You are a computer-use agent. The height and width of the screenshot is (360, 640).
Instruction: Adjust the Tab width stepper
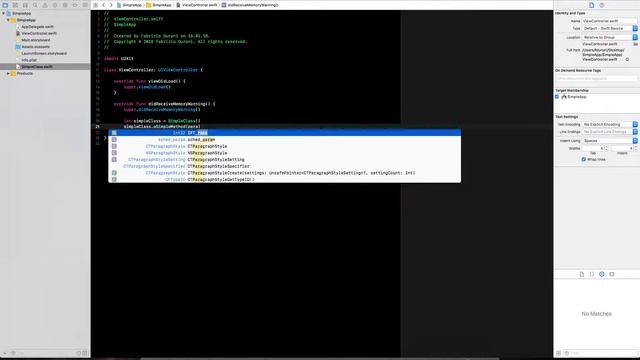(606, 148)
